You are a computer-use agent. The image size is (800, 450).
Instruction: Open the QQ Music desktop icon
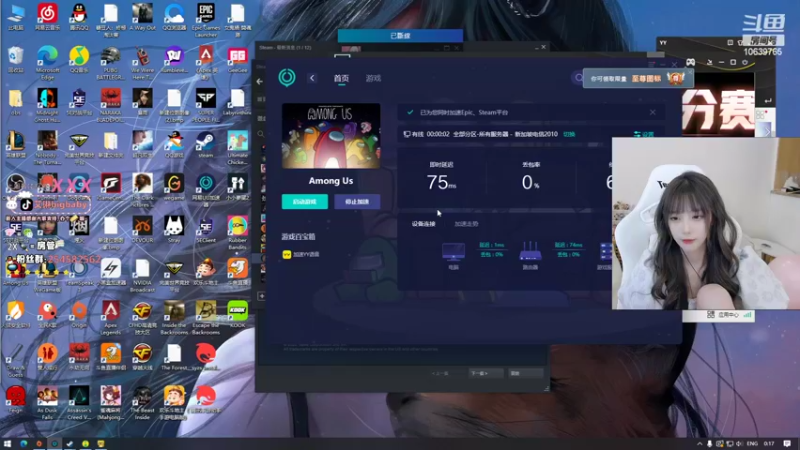click(79, 59)
